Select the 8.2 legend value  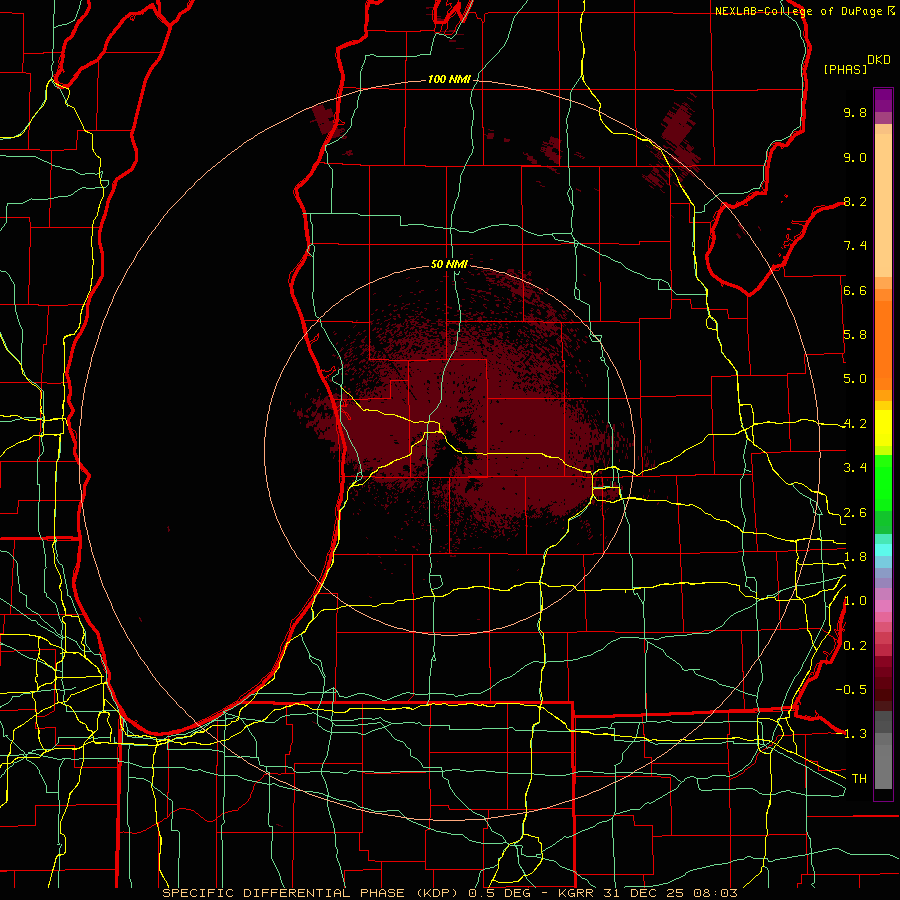coord(855,201)
